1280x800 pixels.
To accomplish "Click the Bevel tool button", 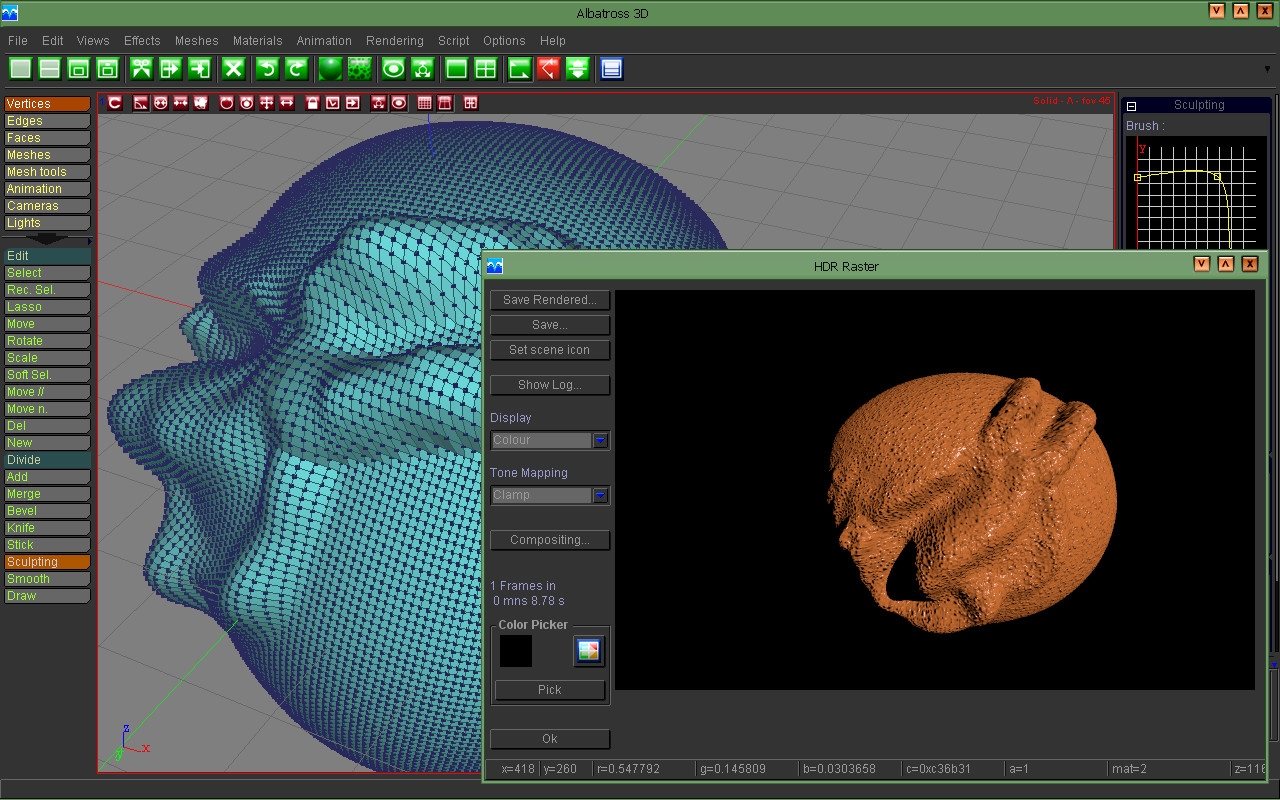I will tap(47, 511).
